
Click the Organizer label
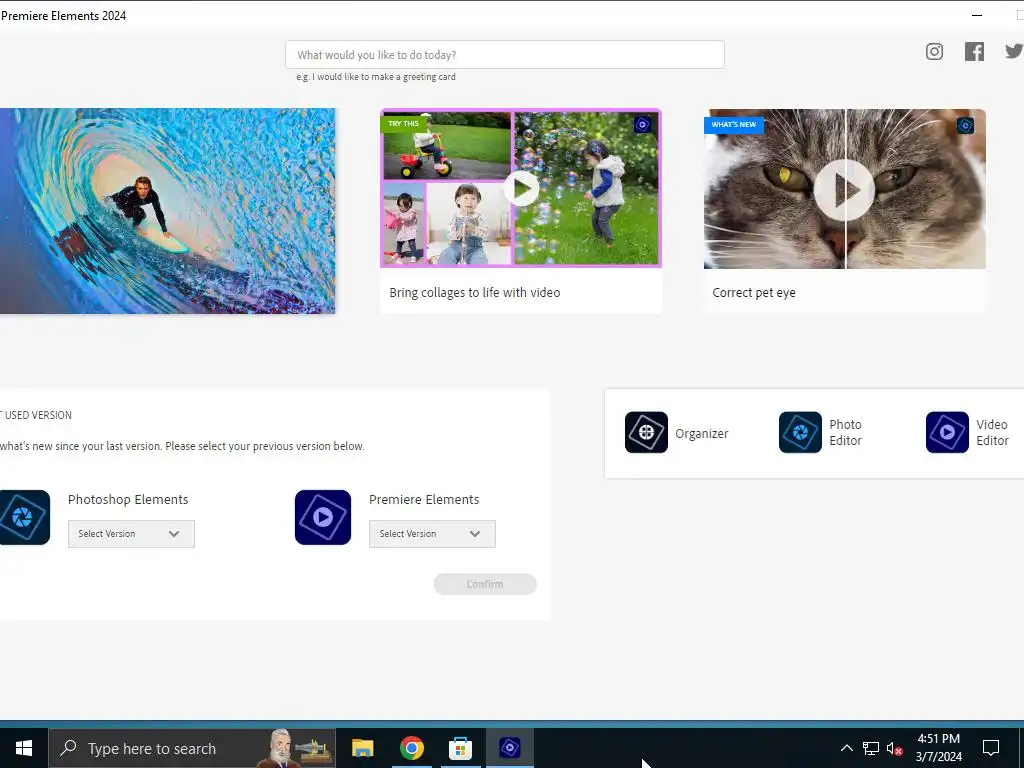701,434
